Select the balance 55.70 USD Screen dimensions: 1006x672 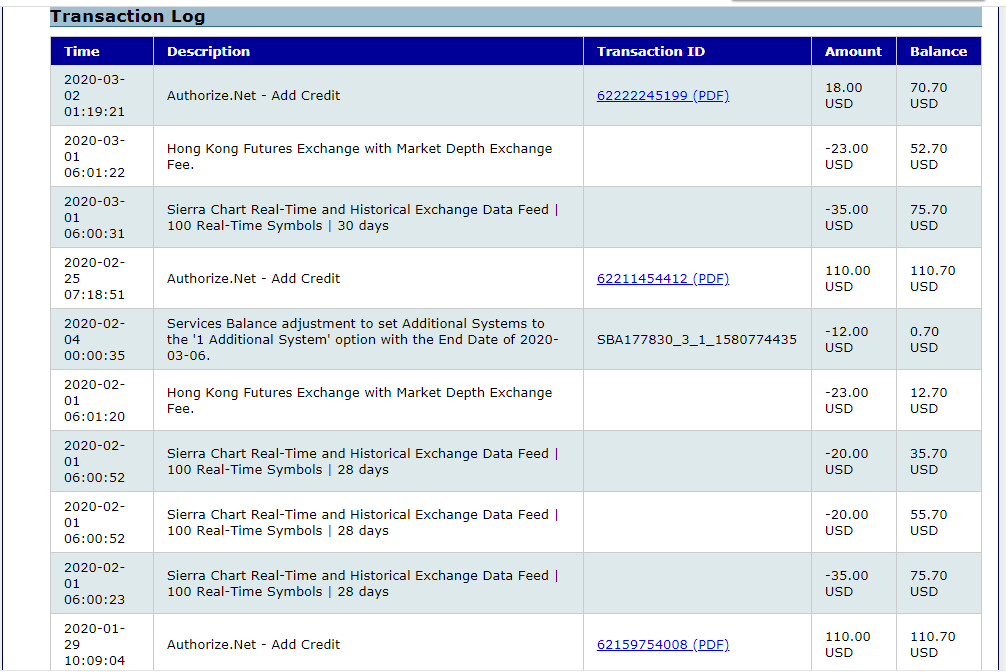(x=928, y=522)
